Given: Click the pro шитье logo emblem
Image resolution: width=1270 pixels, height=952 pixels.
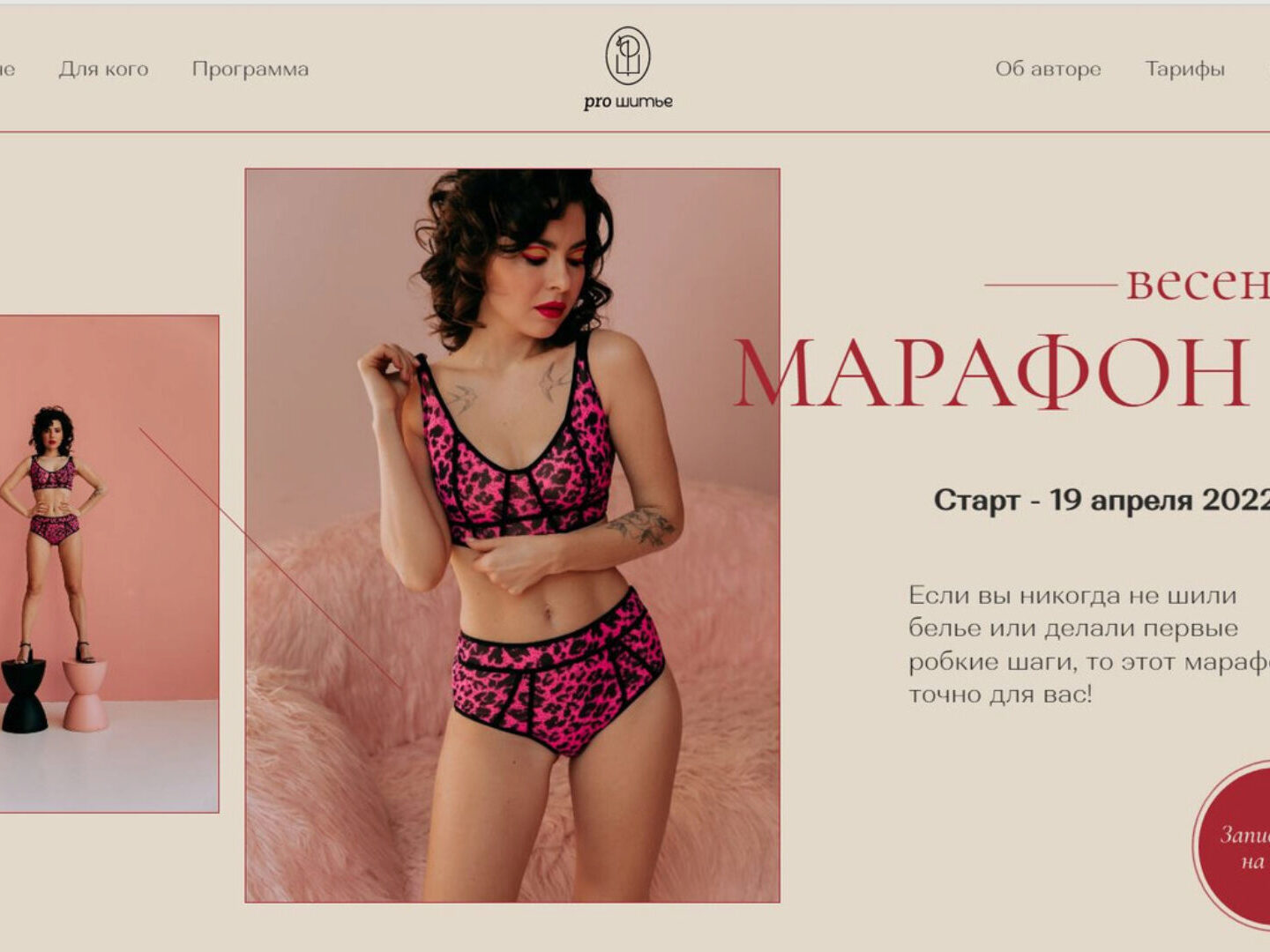Looking at the screenshot, I should click(x=628, y=56).
